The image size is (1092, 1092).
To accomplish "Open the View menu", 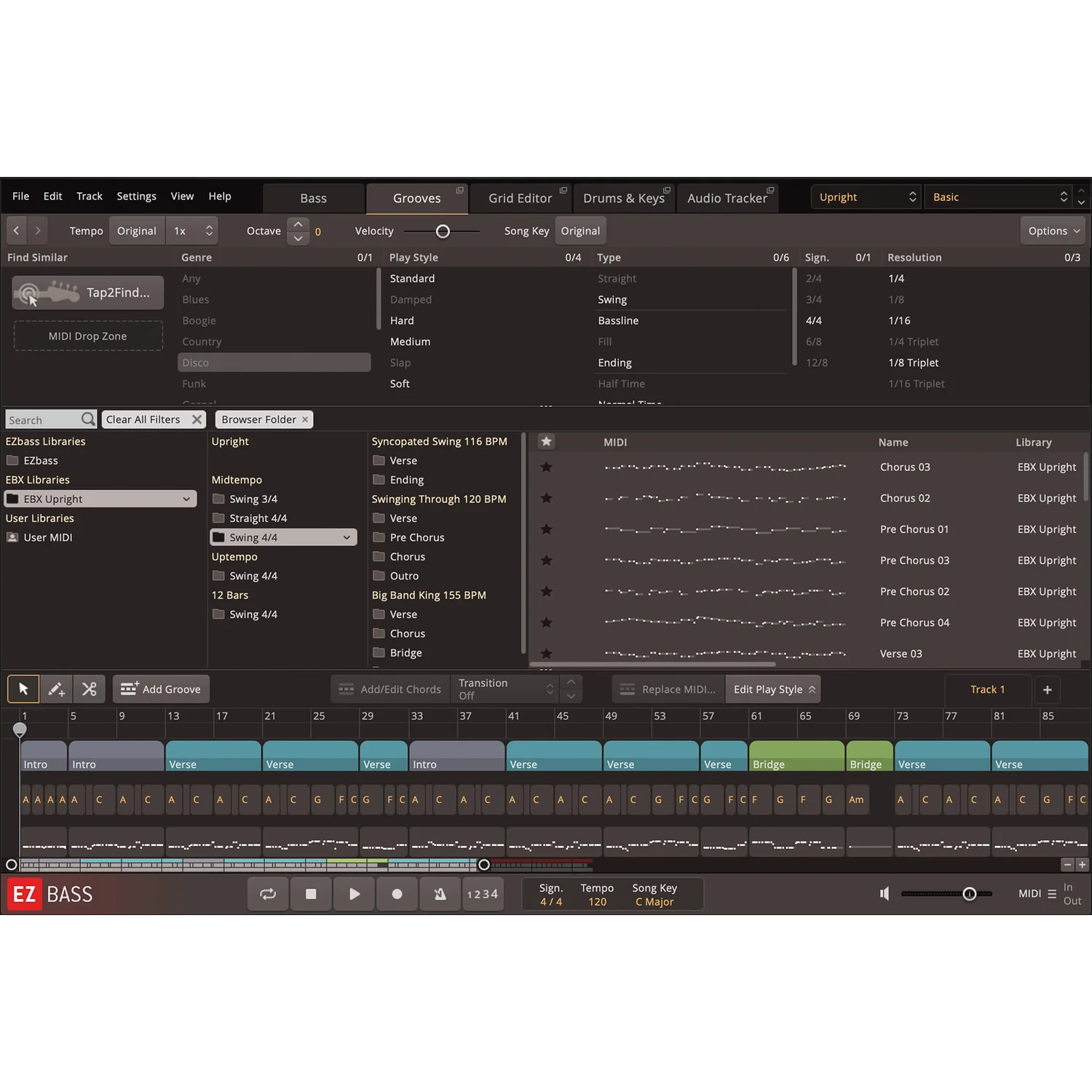I will [182, 196].
